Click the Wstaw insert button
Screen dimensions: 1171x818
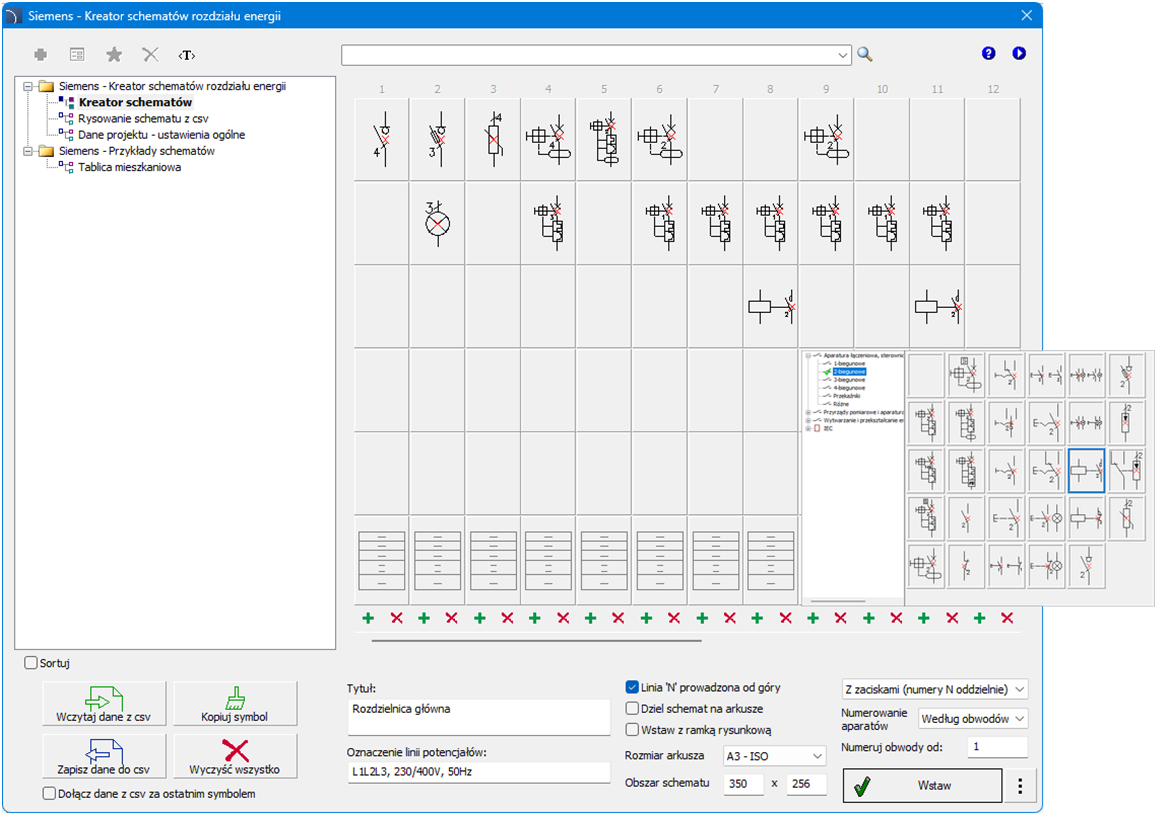point(922,786)
